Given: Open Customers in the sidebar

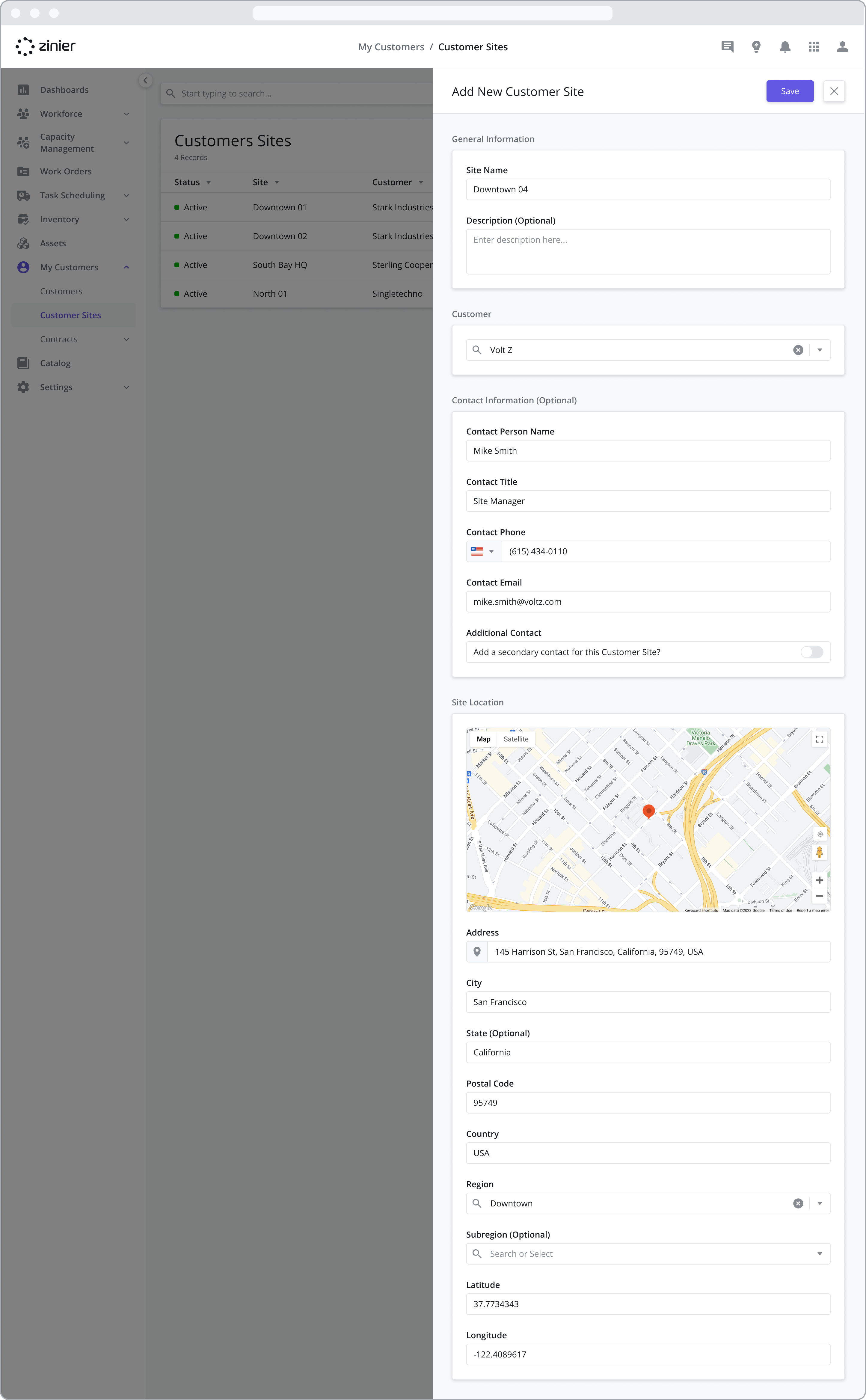Looking at the screenshot, I should [61, 292].
